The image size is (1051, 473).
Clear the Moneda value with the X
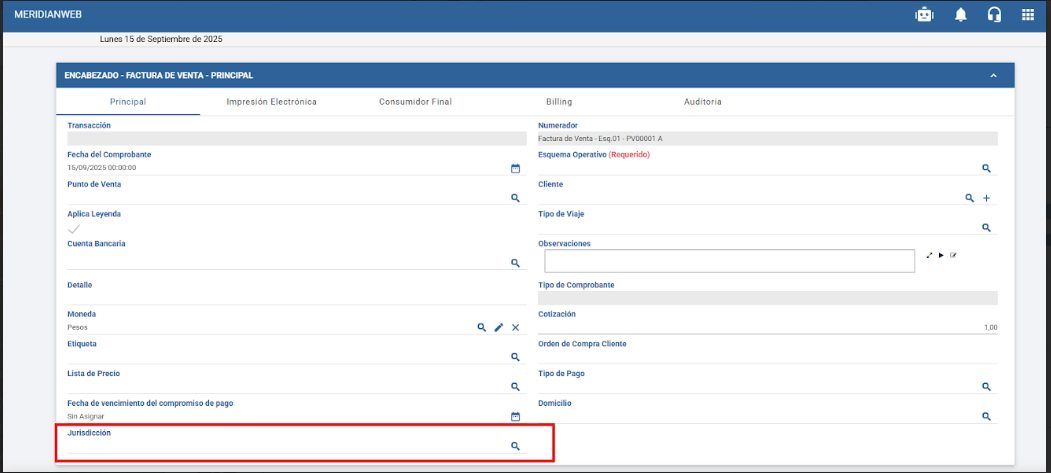coord(515,328)
